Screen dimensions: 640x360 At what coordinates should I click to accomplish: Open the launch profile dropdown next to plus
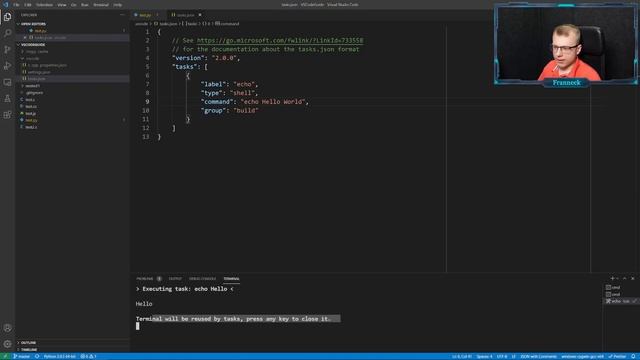click(618, 278)
